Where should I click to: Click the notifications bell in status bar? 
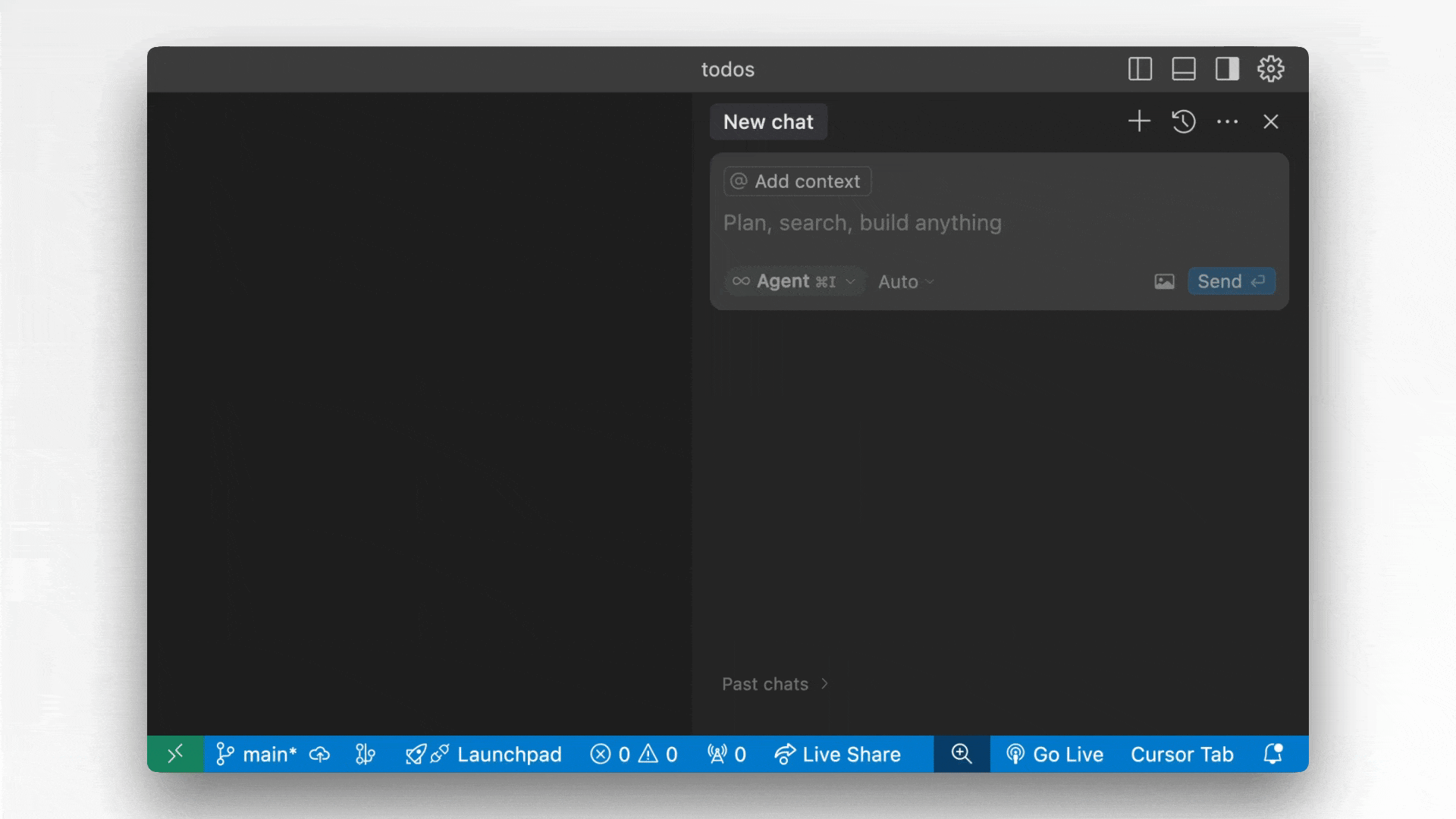1273,754
